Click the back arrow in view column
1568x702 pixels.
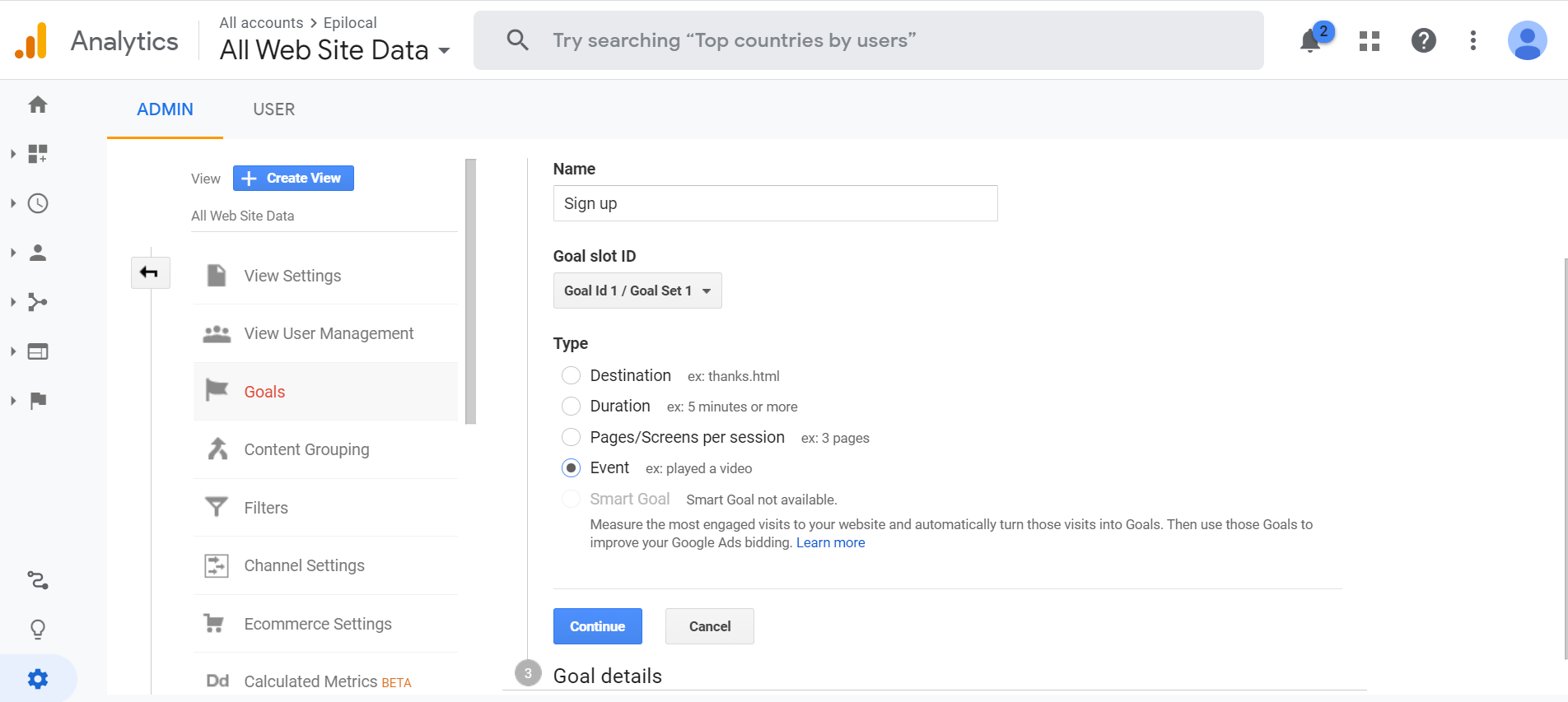point(150,272)
